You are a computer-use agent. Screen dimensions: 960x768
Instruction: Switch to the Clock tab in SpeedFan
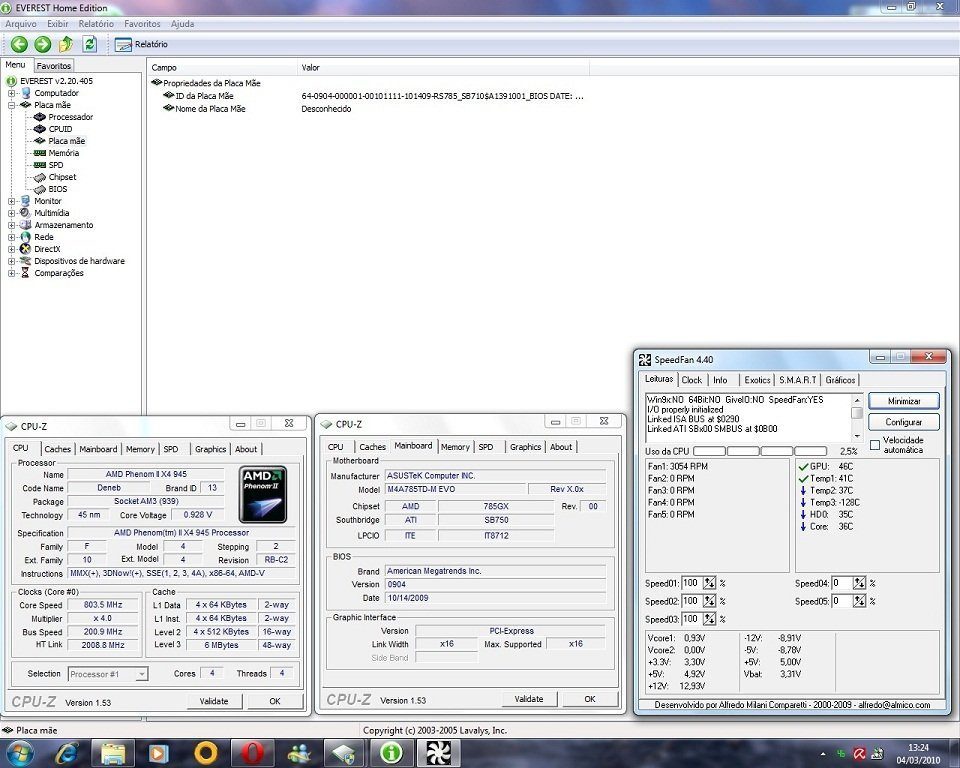click(x=692, y=380)
